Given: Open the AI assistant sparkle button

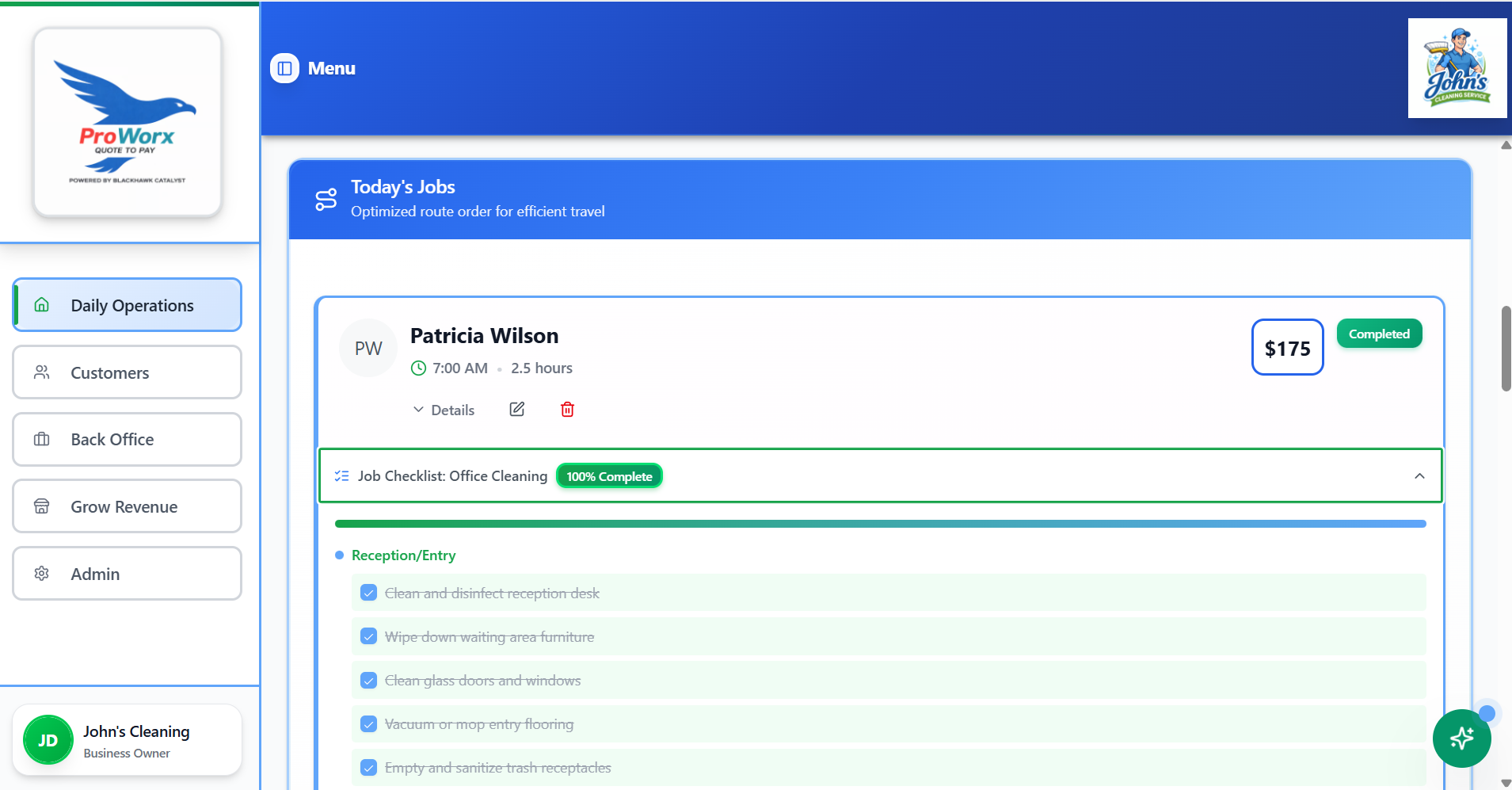Looking at the screenshot, I should tap(1461, 738).
